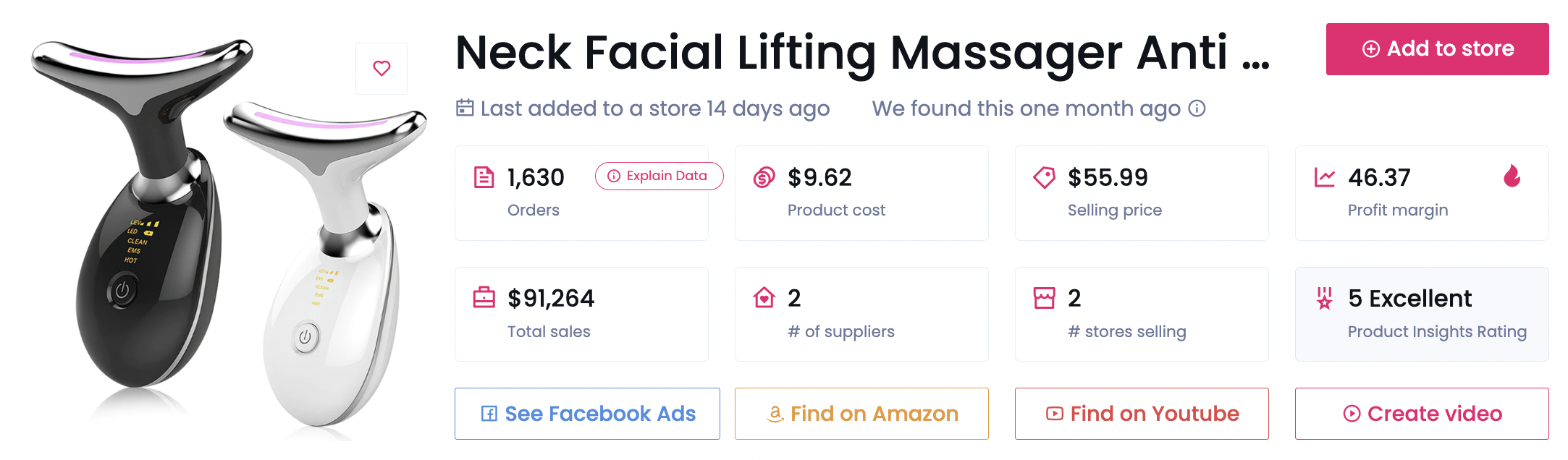
Task: Click the stores selling storefront icon
Action: (x=1044, y=297)
